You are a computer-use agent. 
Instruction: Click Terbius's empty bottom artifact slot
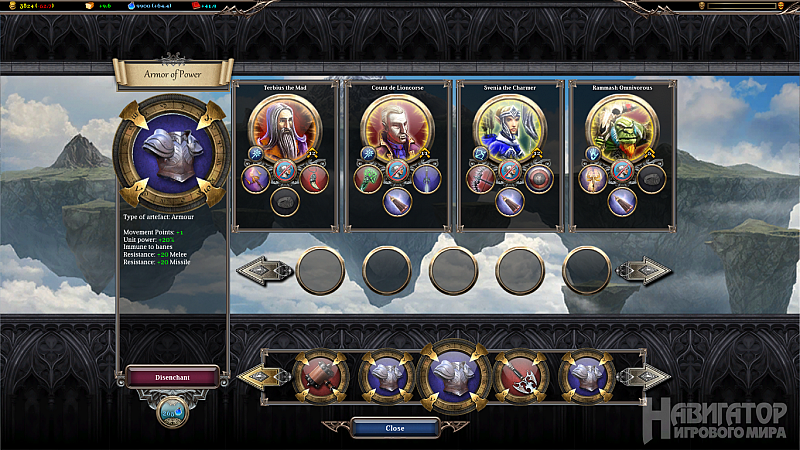(285, 202)
